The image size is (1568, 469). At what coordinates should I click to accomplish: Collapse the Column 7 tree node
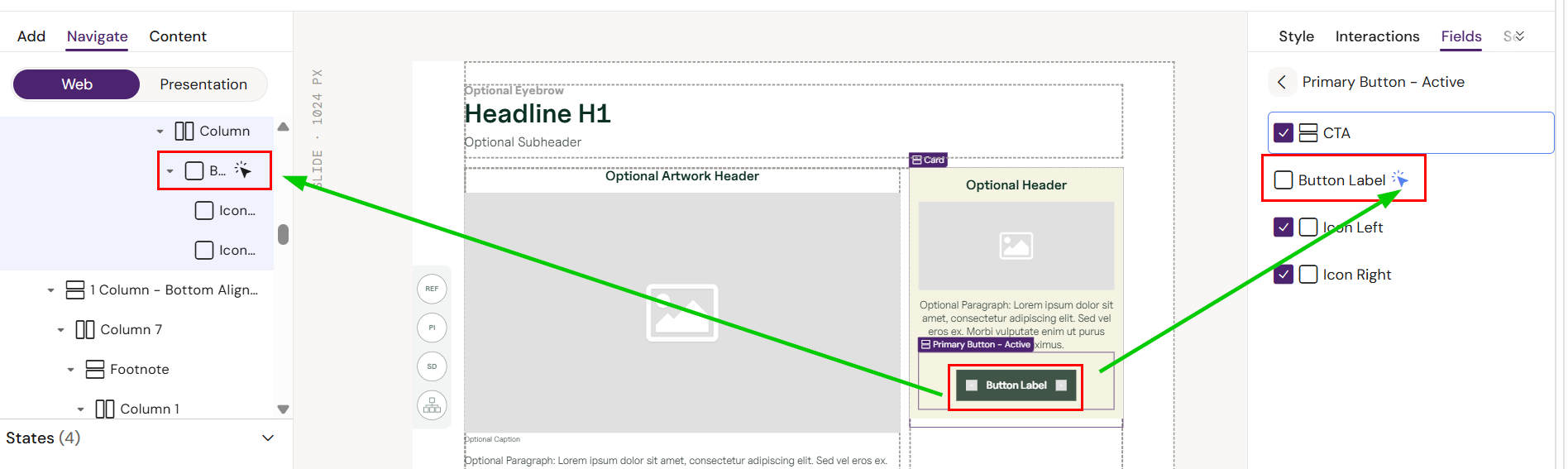(61, 330)
